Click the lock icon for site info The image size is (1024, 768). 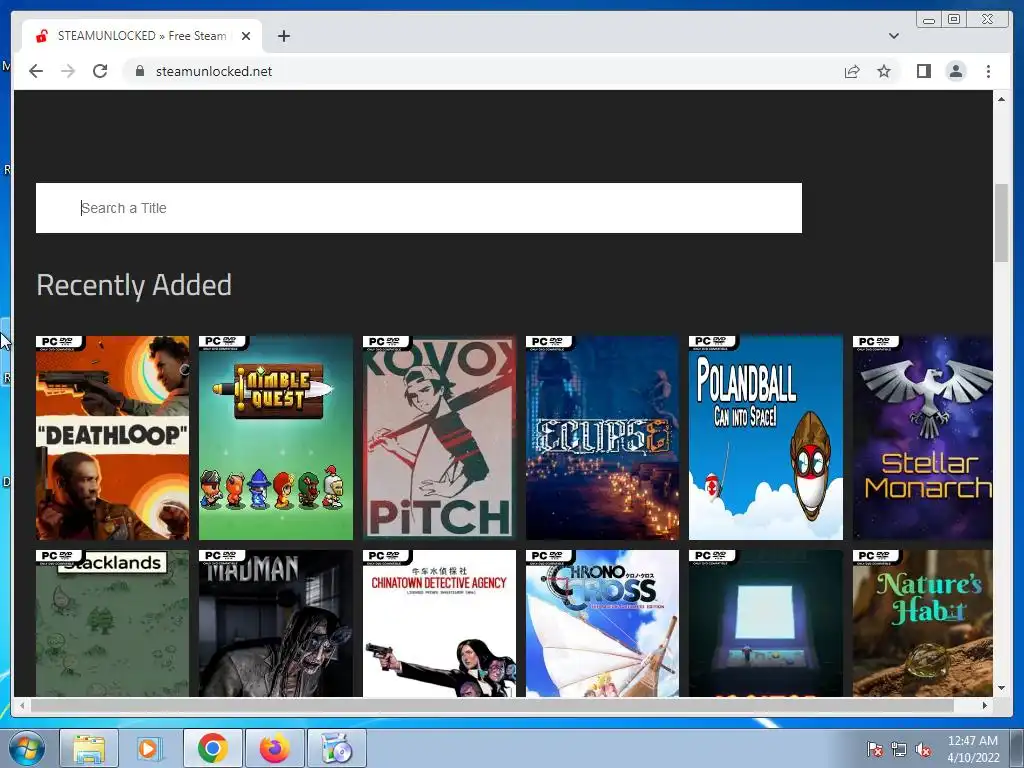[x=139, y=71]
